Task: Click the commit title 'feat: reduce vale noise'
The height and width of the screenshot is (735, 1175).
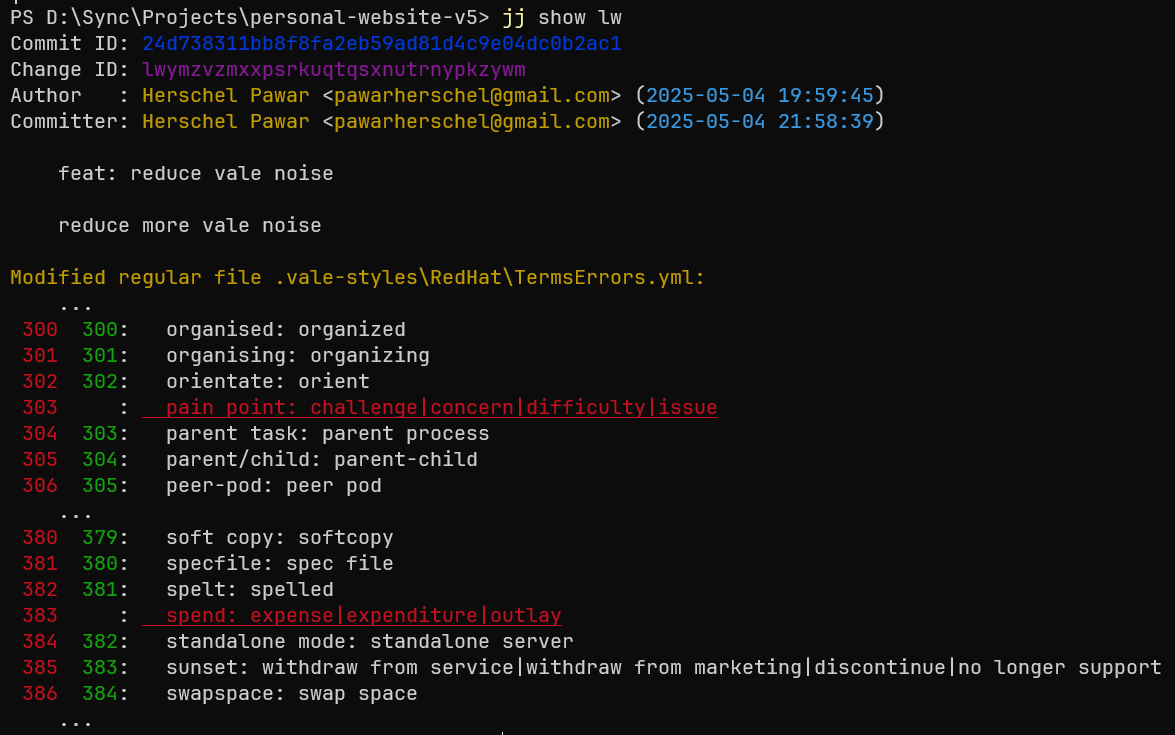Action: pos(196,174)
